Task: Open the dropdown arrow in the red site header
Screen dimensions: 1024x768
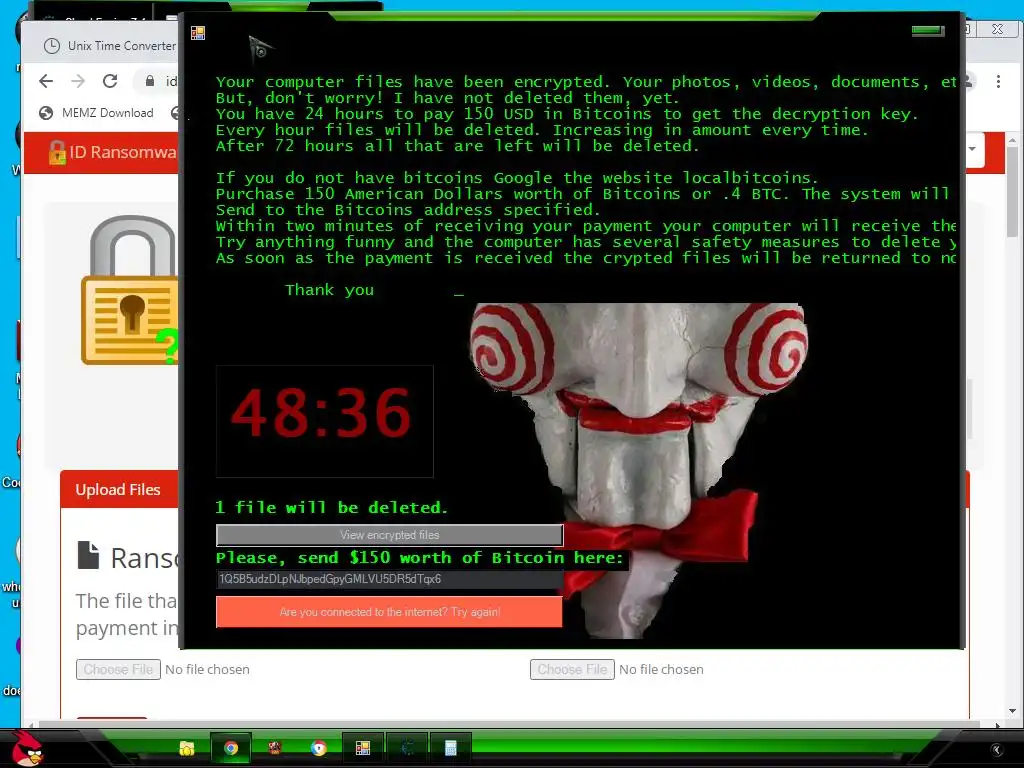Action: click(972, 149)
